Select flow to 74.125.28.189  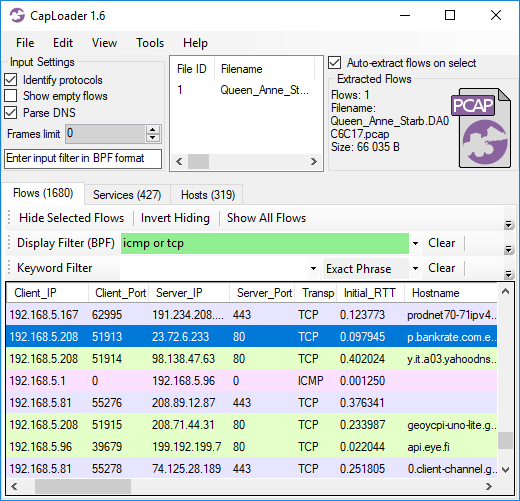point(252,469)
